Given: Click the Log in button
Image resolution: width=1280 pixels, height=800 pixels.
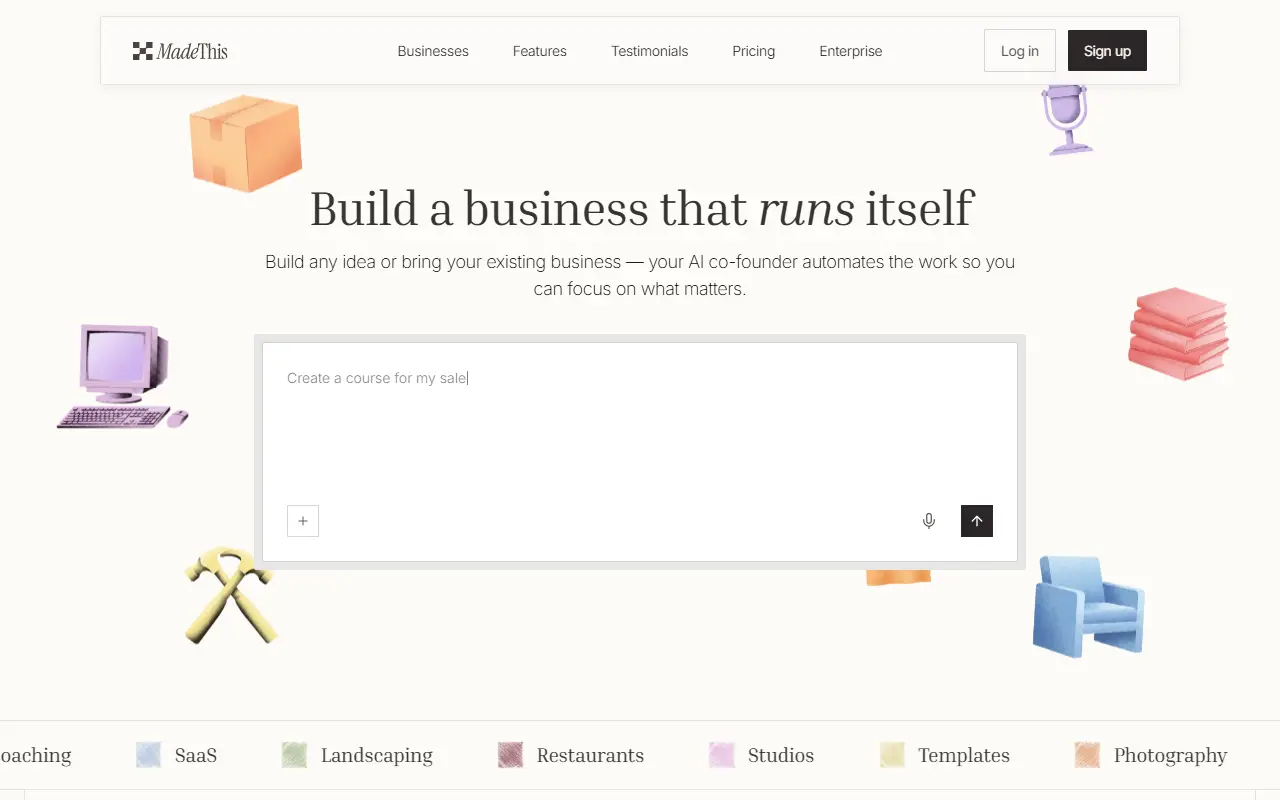Looking at the screenshot, I should pyautogui.click(x=1020, y=51).
